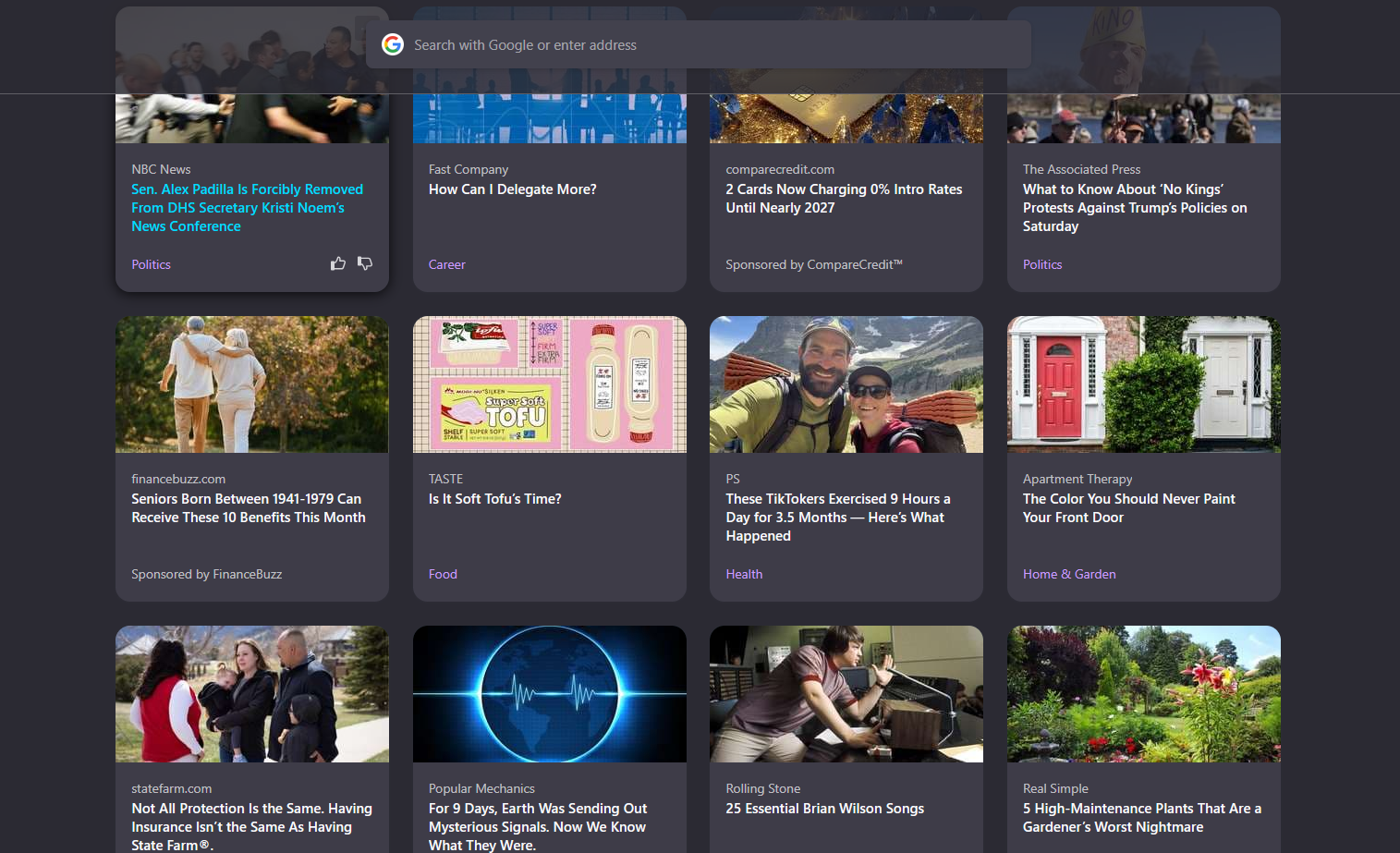Open 'These TikTokers Exercised 9 Hours' headline
Image resolution: width=1400 pixels, height=853 pixels.
tap(838, 517)
